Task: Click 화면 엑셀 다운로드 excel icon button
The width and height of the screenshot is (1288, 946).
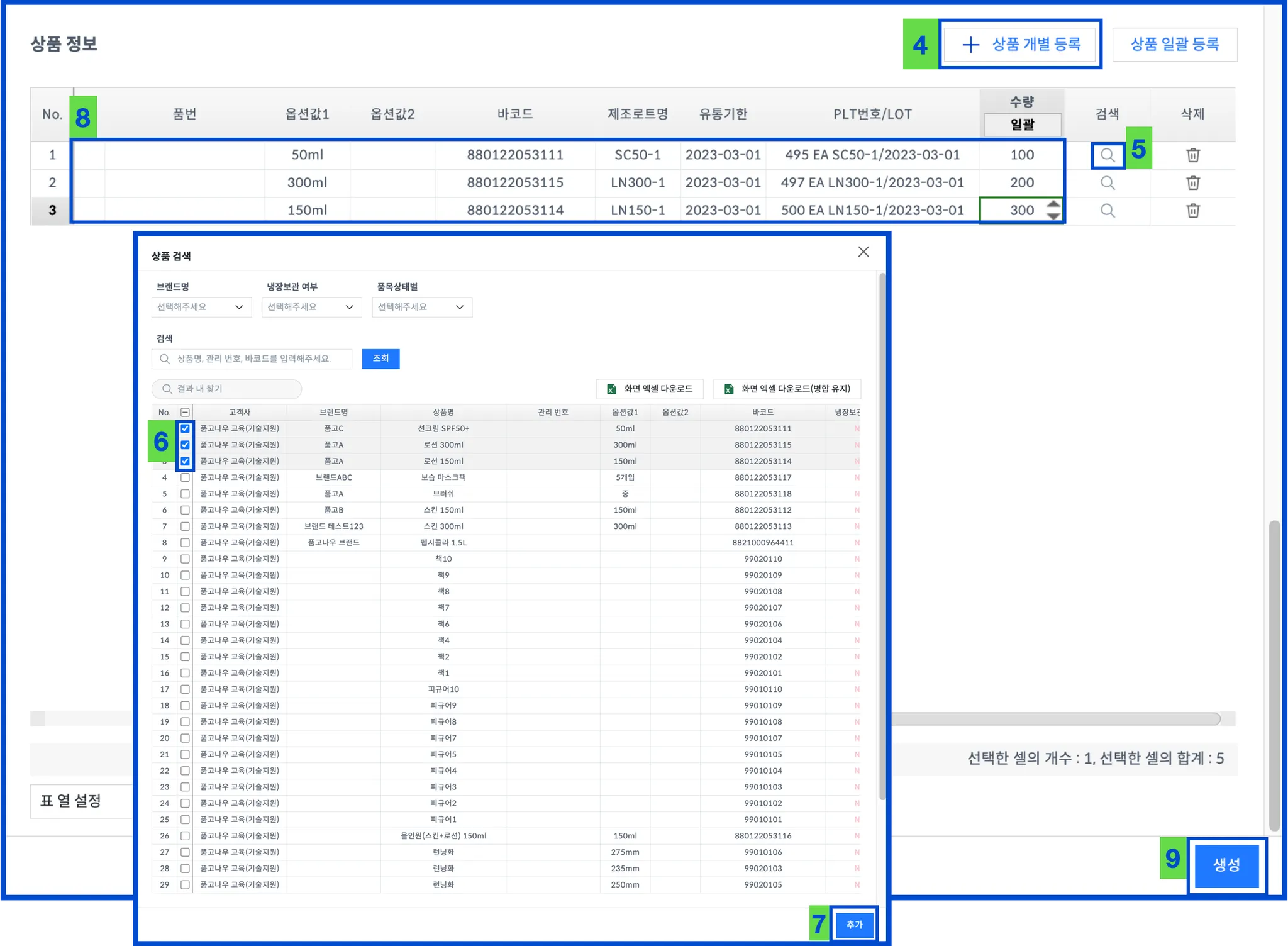Action: tap(650, 389)
